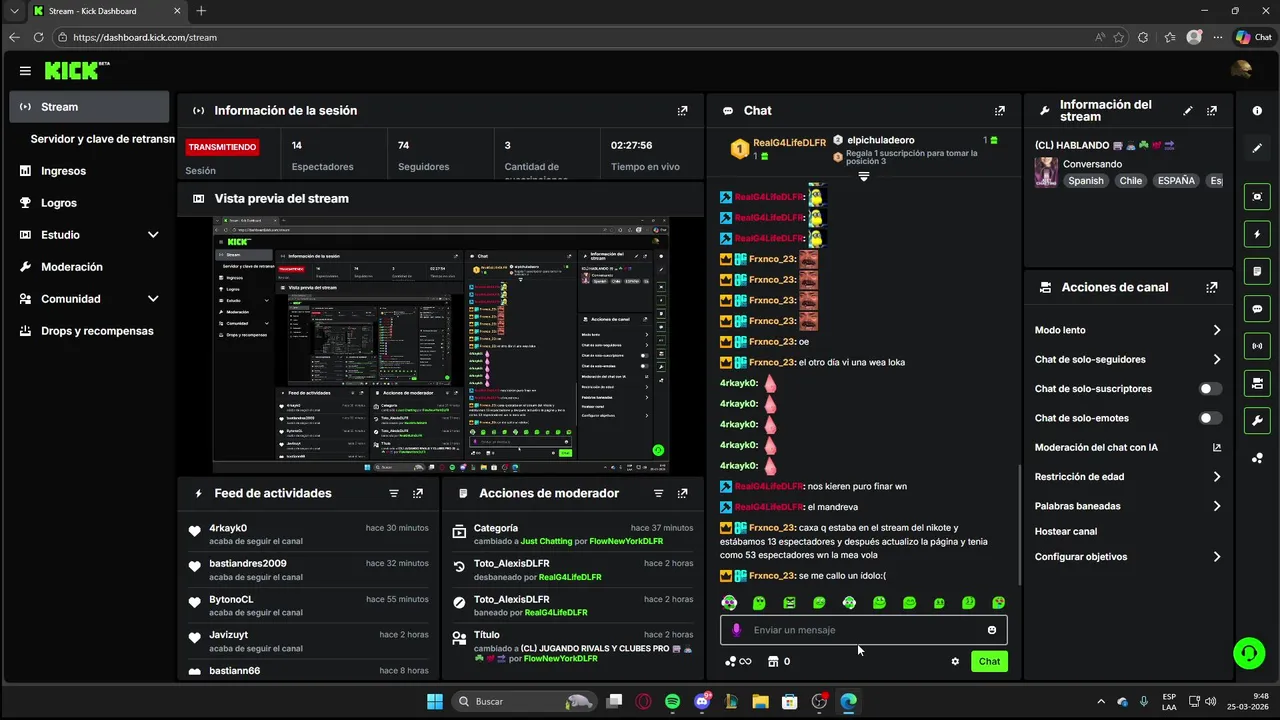
Task: Toggle the channel actions widget icon
Action: (x=1257, y=383)
